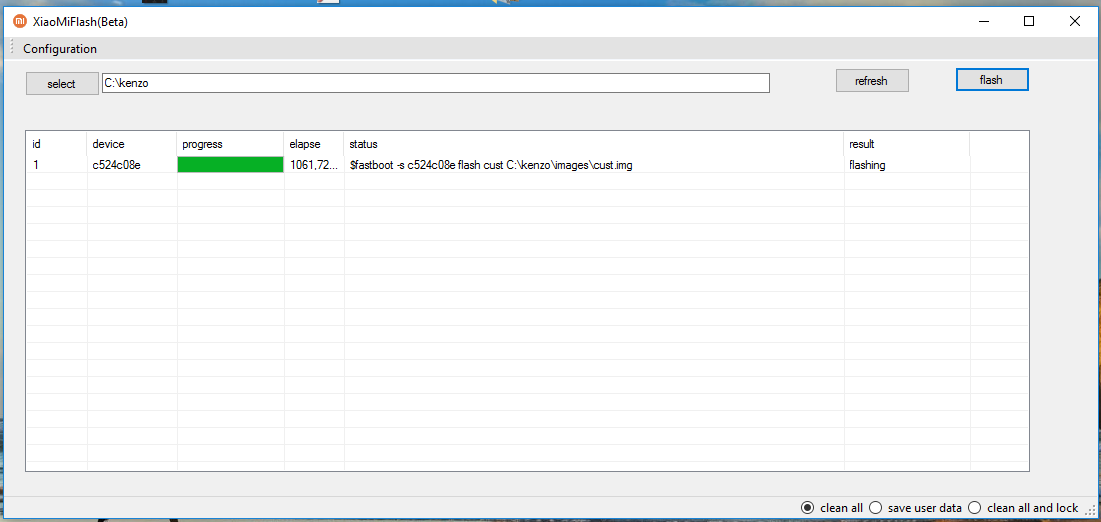1101x522 pixels.
Task: Click the status column header
Action: (594, 144)
